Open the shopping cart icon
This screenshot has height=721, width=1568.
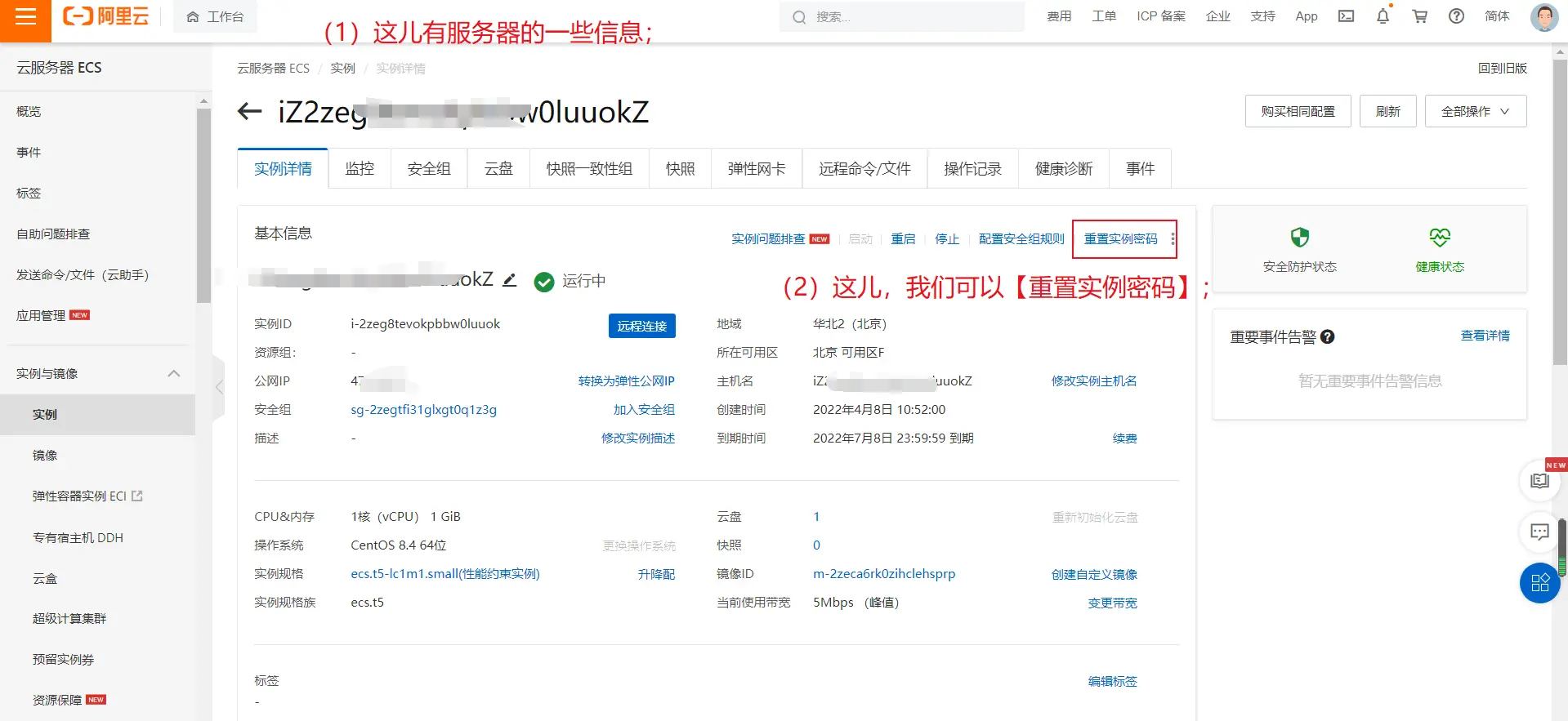click(x=1419, y=16)
